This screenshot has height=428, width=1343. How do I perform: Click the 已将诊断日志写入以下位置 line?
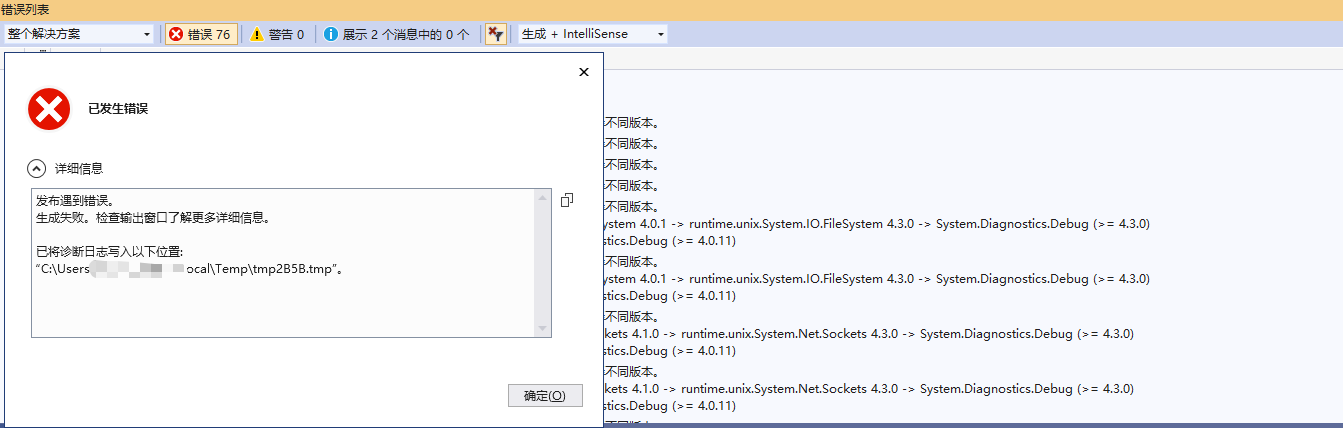(110, 251)
